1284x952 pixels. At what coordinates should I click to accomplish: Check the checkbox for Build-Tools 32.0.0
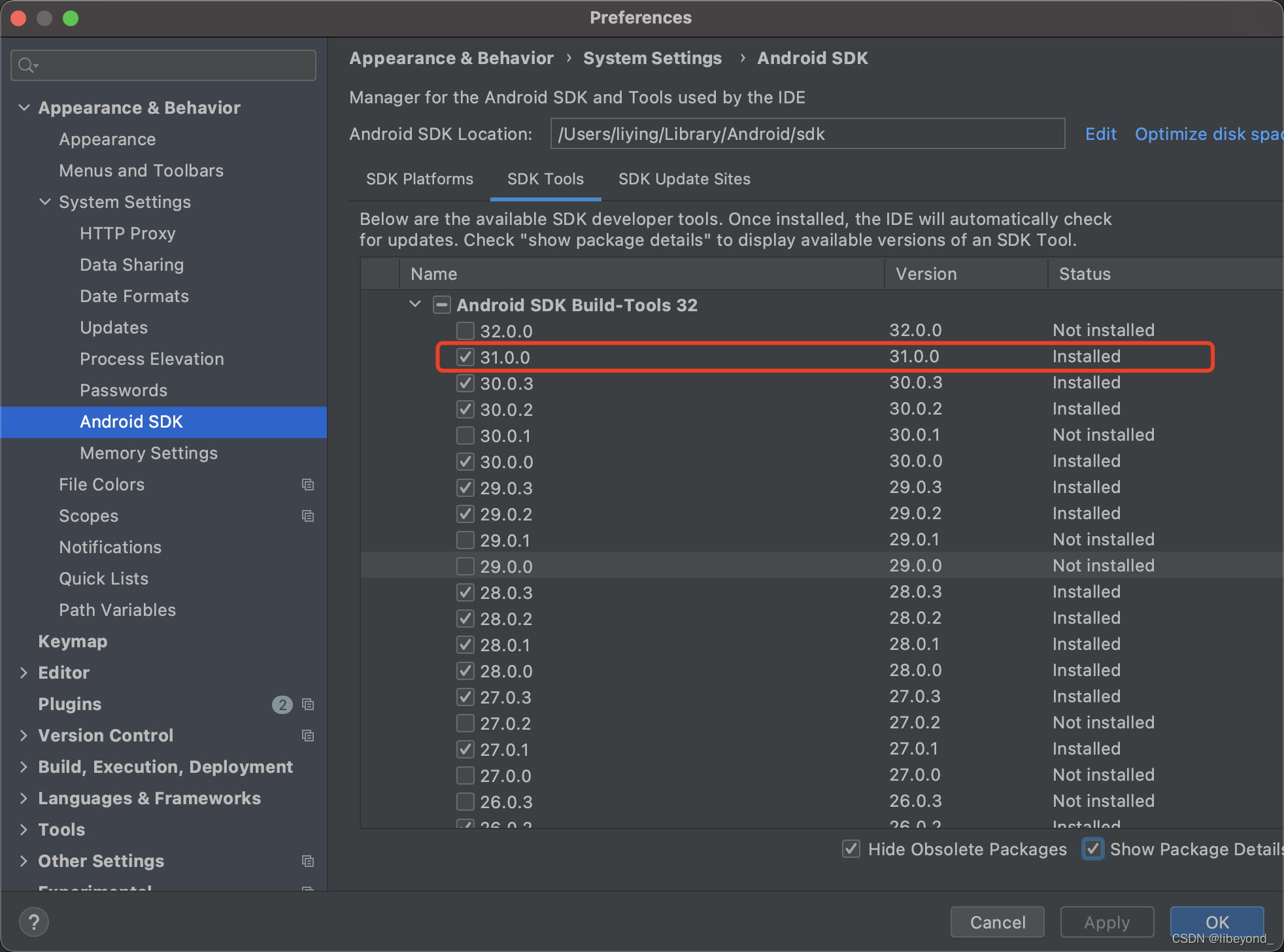465,331
